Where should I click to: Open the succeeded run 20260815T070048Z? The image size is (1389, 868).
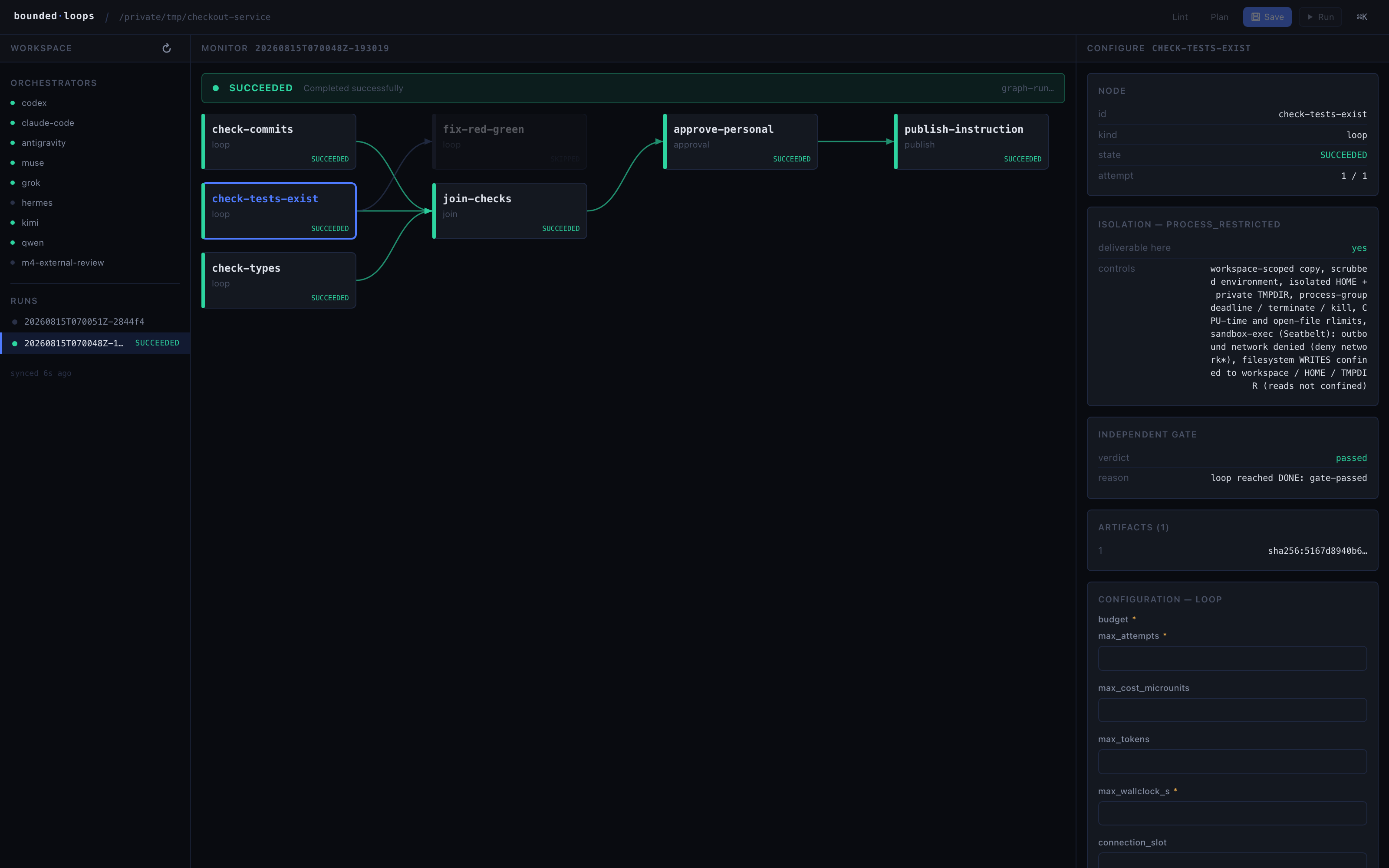tap(95, 343)
